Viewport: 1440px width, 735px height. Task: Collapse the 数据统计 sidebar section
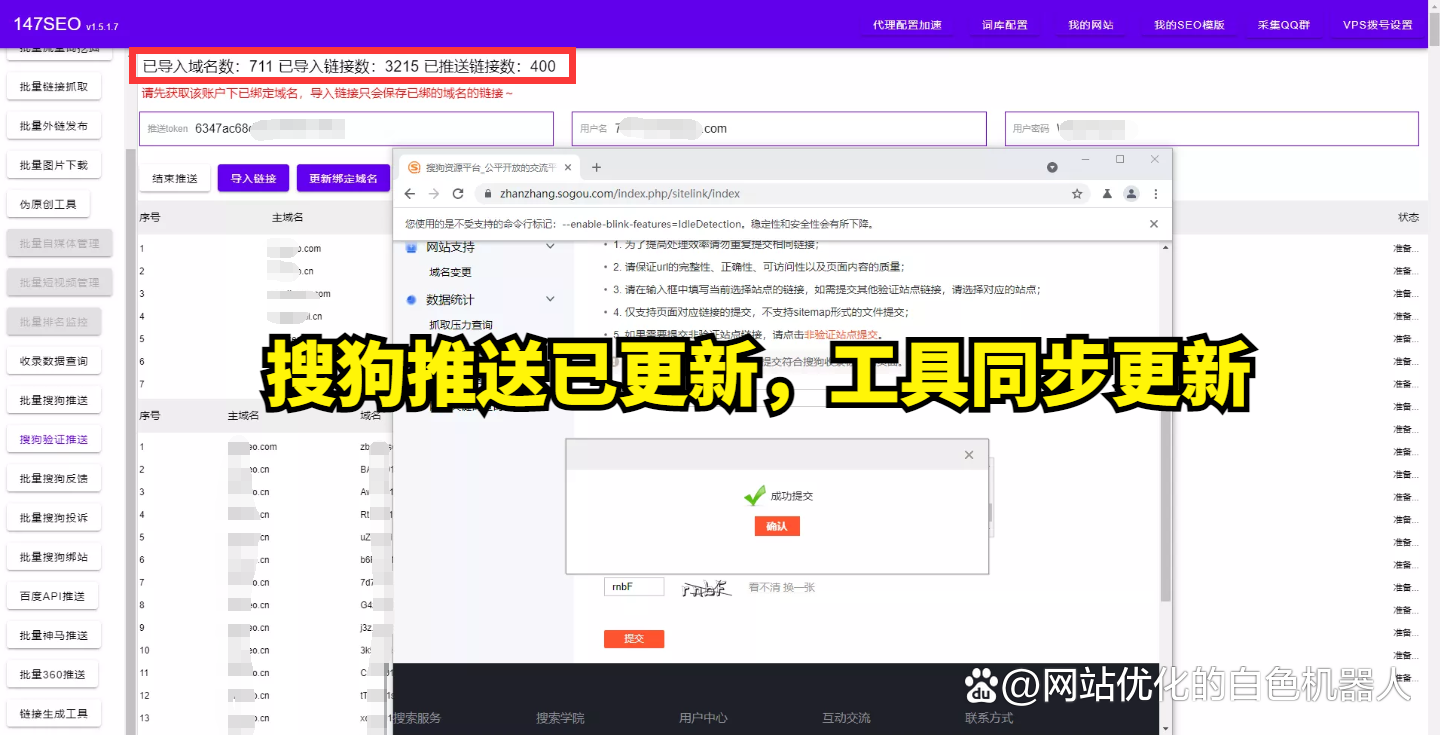point(550,299)
